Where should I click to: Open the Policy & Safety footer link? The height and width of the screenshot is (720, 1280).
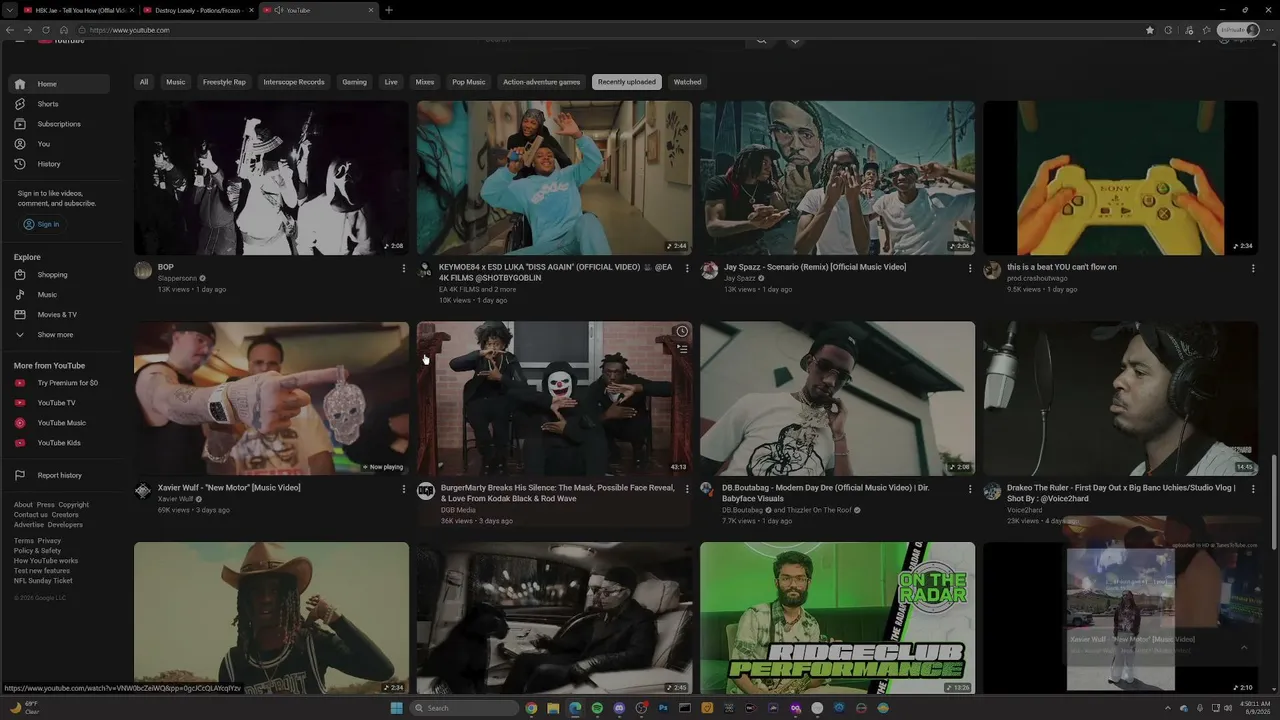[37, 551]
